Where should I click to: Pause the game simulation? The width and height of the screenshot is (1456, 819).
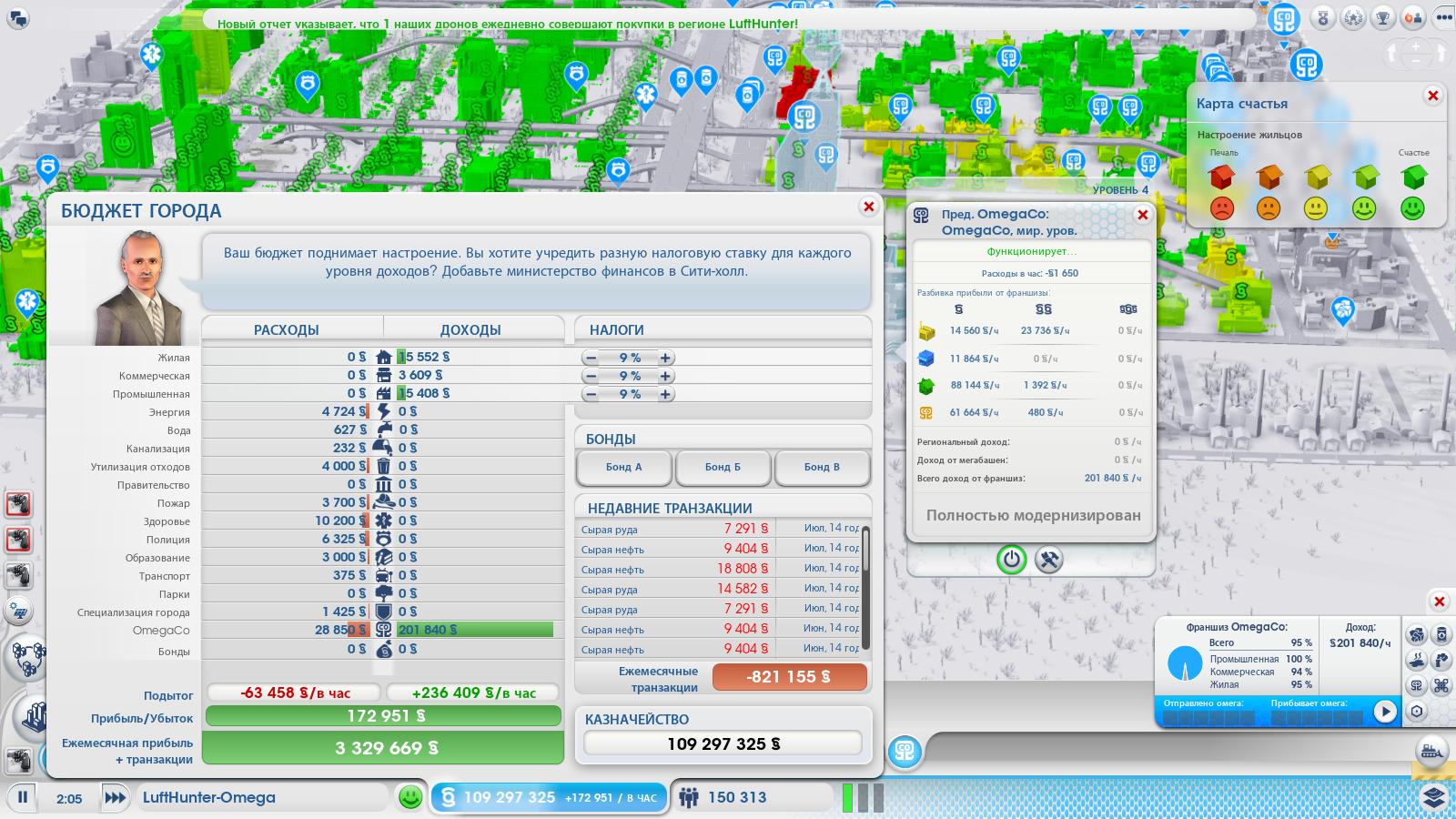coord(23,797)
